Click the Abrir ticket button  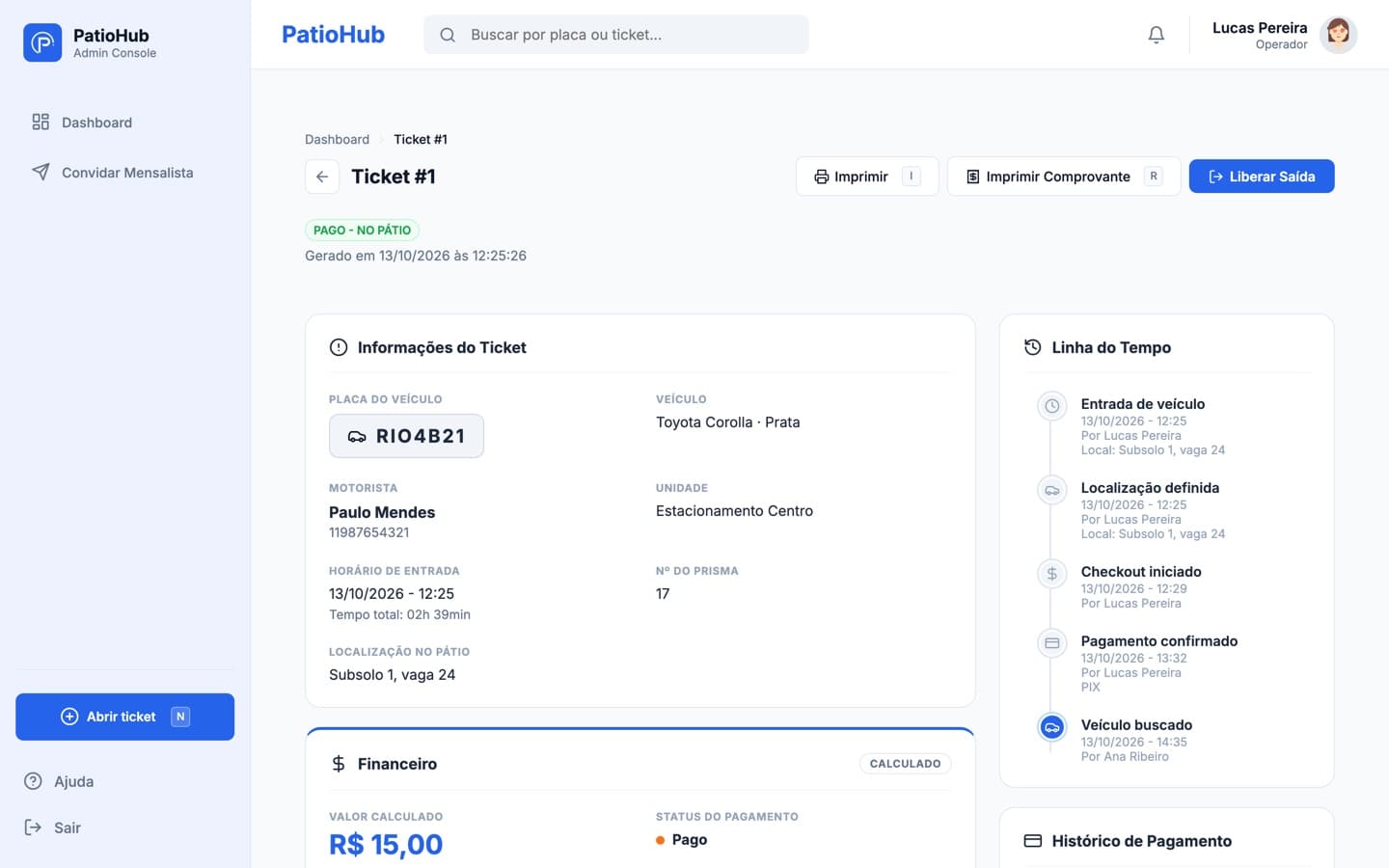[125, 717]
